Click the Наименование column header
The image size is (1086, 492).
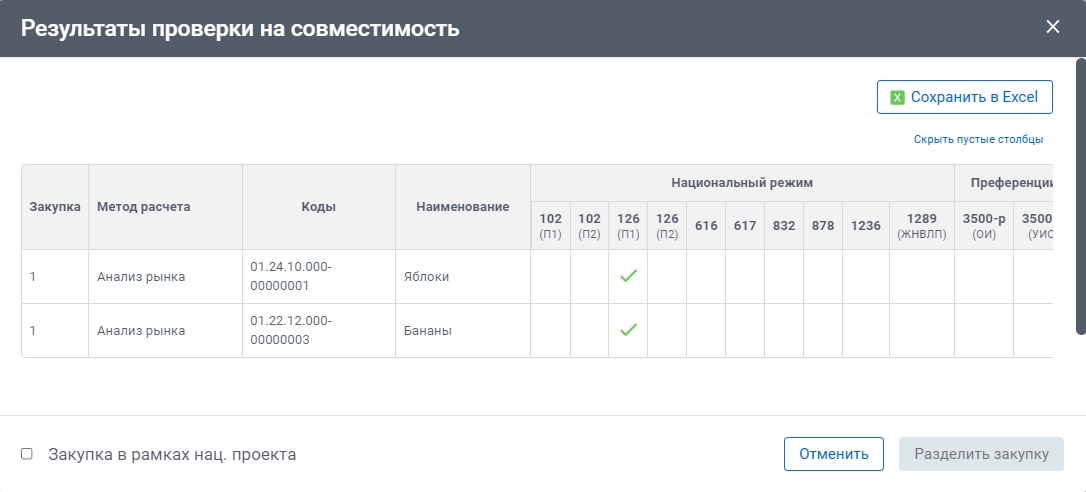(x=463, y=207)
